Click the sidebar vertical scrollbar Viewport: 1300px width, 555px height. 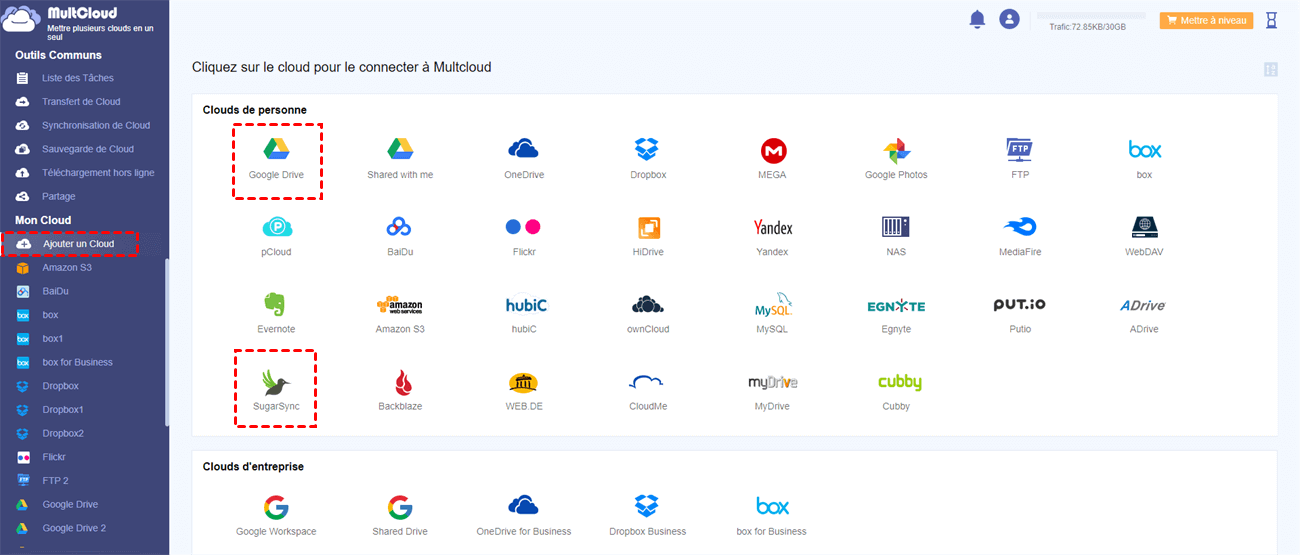coord(167,342)
